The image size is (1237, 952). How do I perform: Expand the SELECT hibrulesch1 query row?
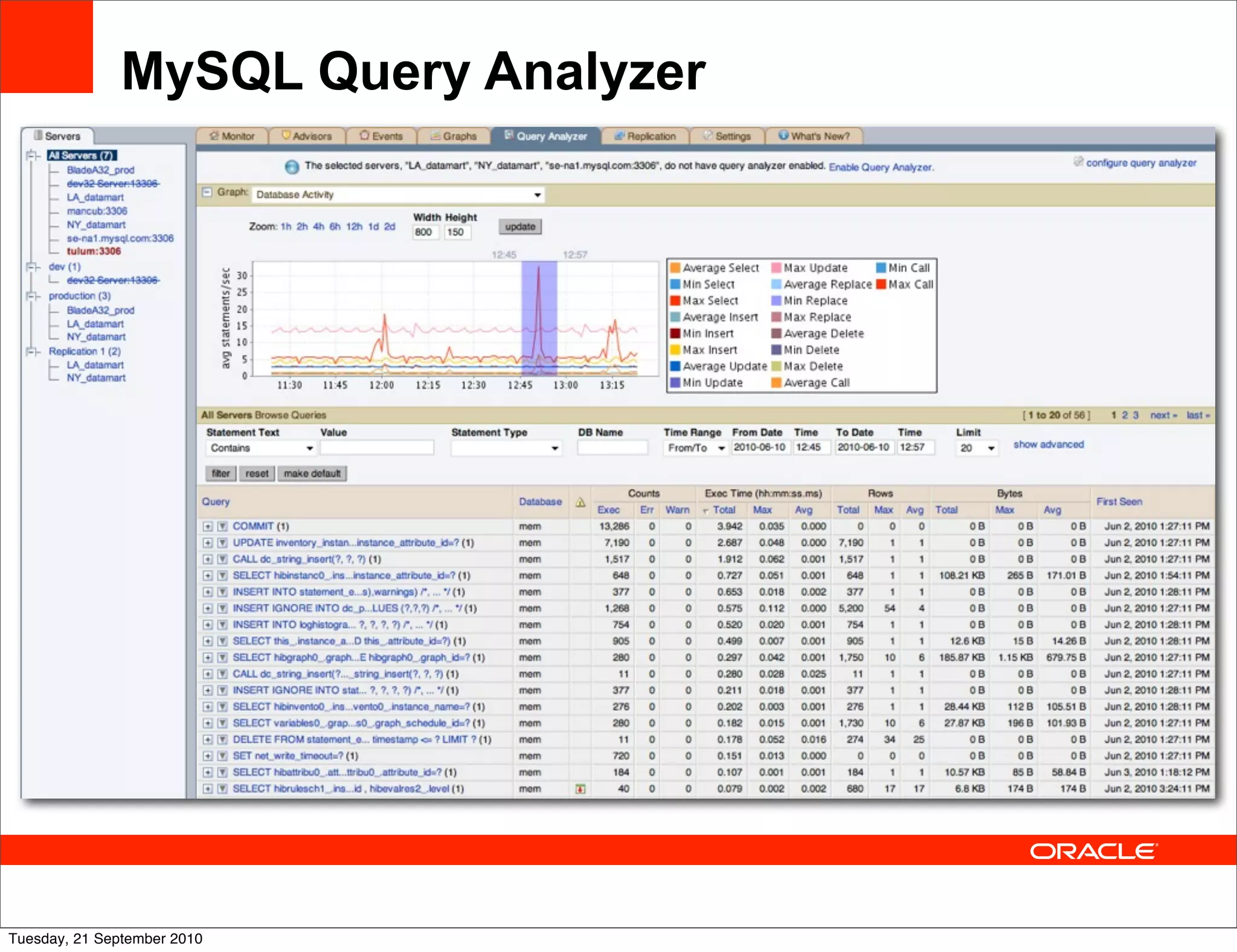click(208, 789)
